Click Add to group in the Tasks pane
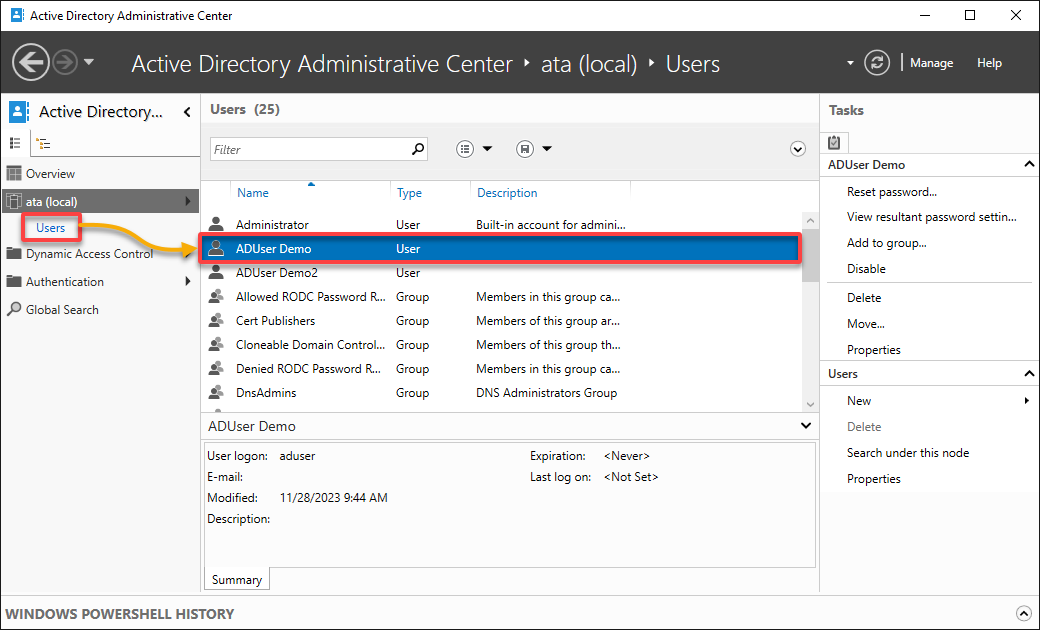1040x630 pixels. click(x=889, y=242)
